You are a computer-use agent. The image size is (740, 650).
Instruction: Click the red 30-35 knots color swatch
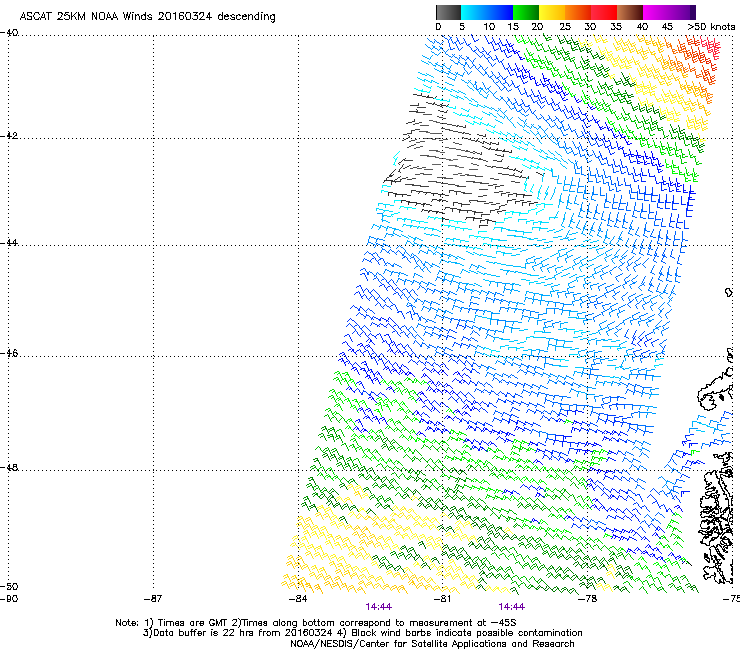click(604, 12)
